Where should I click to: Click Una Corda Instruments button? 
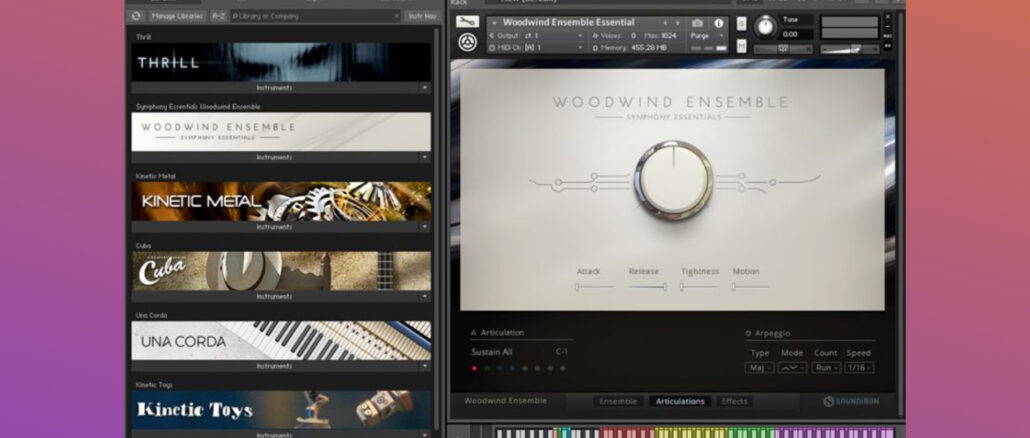pos(275,366)
